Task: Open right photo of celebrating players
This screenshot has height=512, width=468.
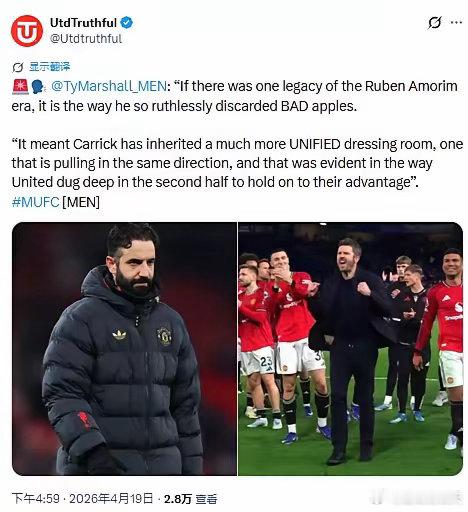Action: 350,349
